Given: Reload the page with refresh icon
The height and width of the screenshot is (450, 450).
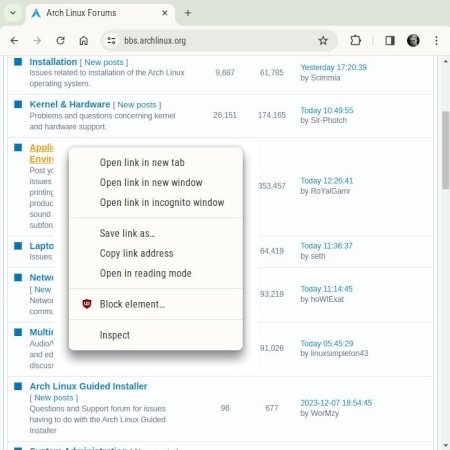Looking at the screenshot, I should pyautogui.click(x=60, y=41).
